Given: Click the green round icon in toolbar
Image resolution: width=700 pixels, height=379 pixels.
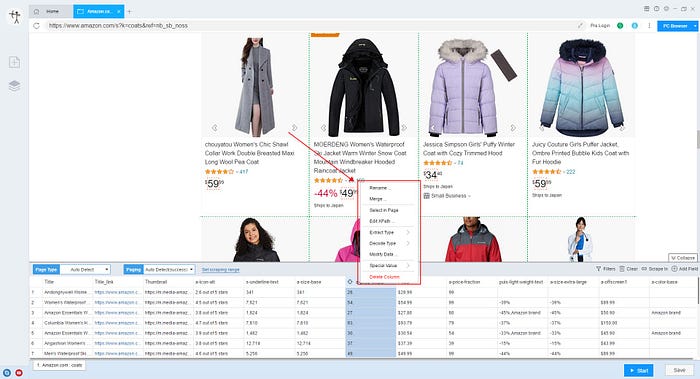Looking at the screenshot, I should (x=620, y=26).
